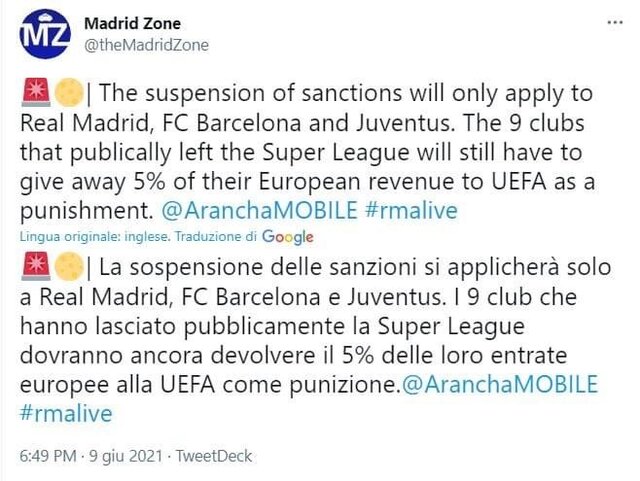Select the #rmalive hashtag in the Italian translation
The width and height of the screenshot is (640, 481).
(66, 413)
